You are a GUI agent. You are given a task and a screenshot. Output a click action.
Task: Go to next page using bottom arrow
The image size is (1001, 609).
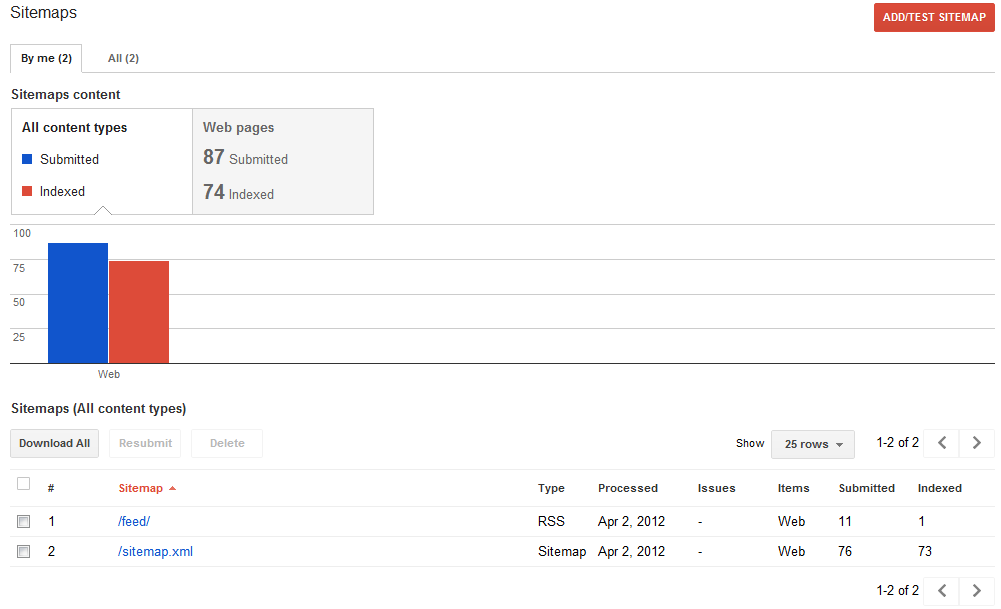click(977, 590)
